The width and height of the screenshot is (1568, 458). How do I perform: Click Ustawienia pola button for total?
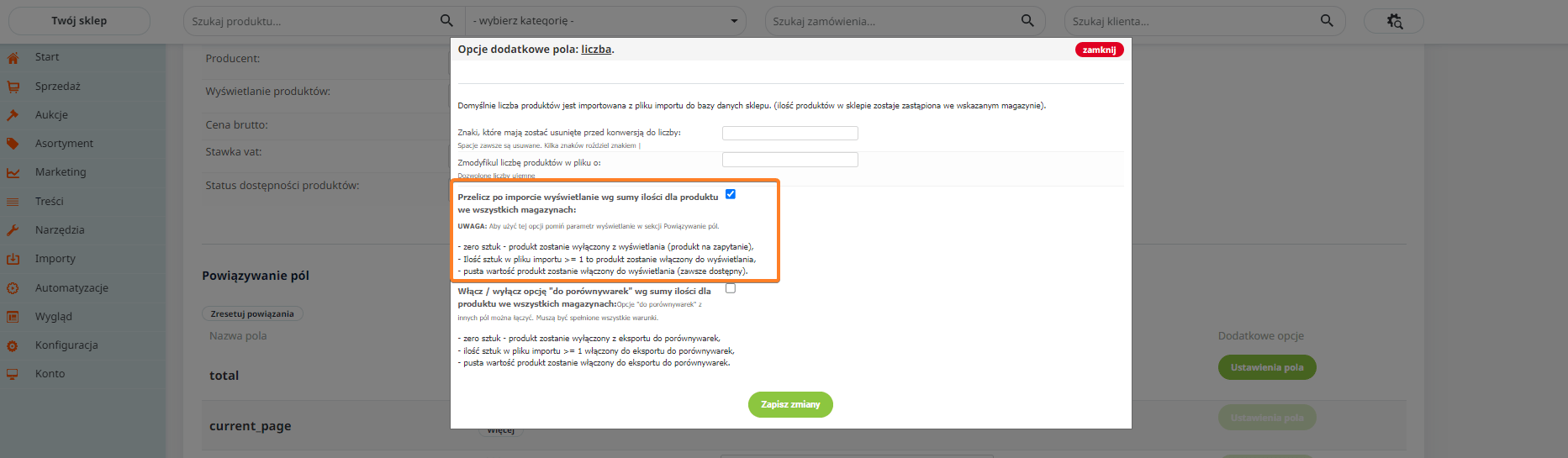pos(1267,367)
